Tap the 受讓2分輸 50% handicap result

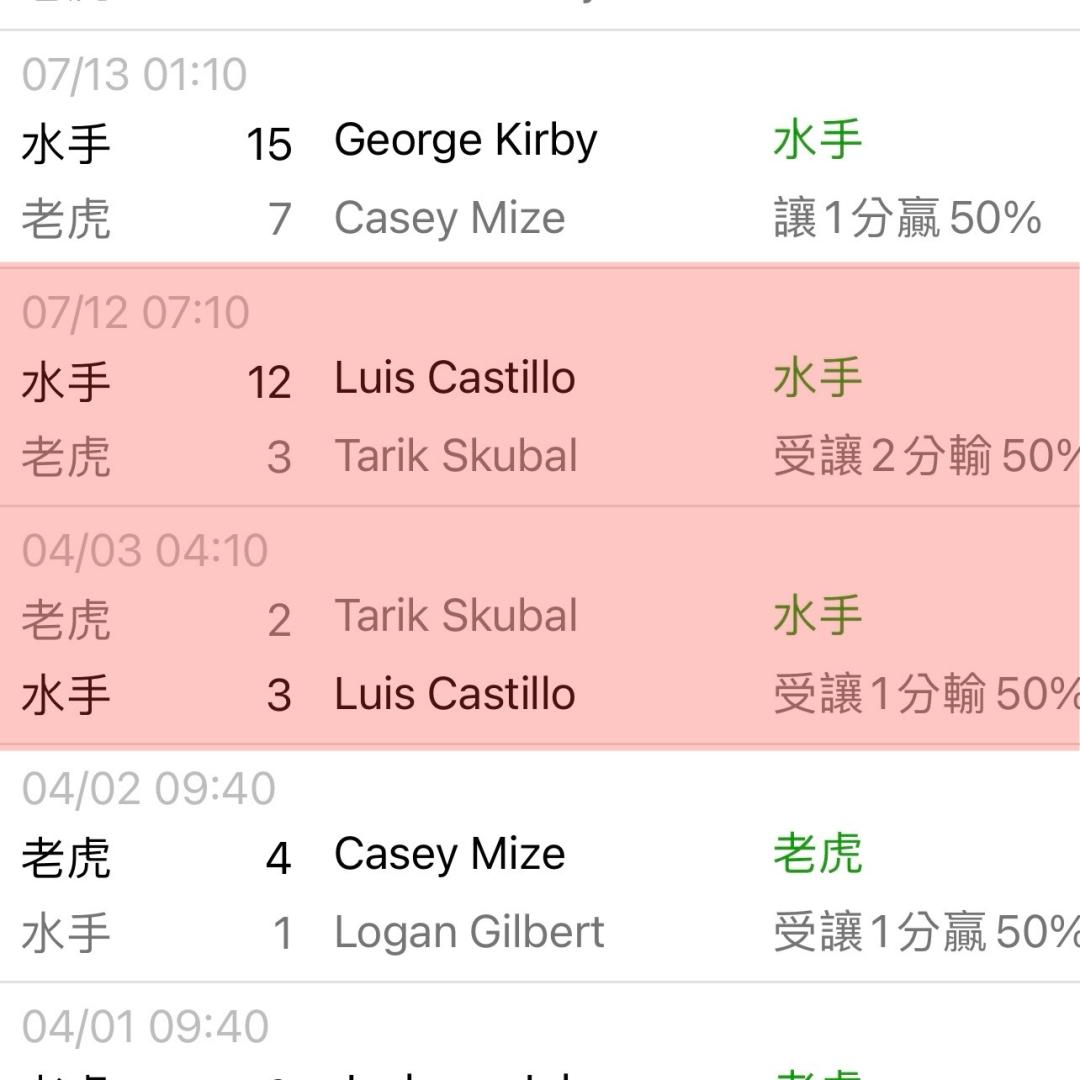click(925, 457)
